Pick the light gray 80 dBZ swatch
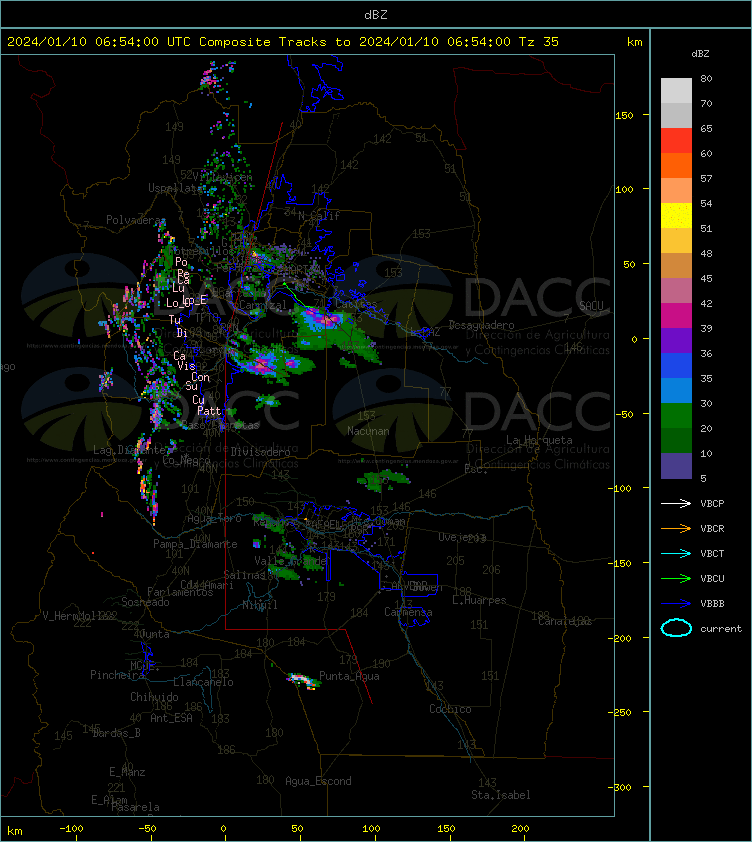752x842 pixels. [676, 90]
